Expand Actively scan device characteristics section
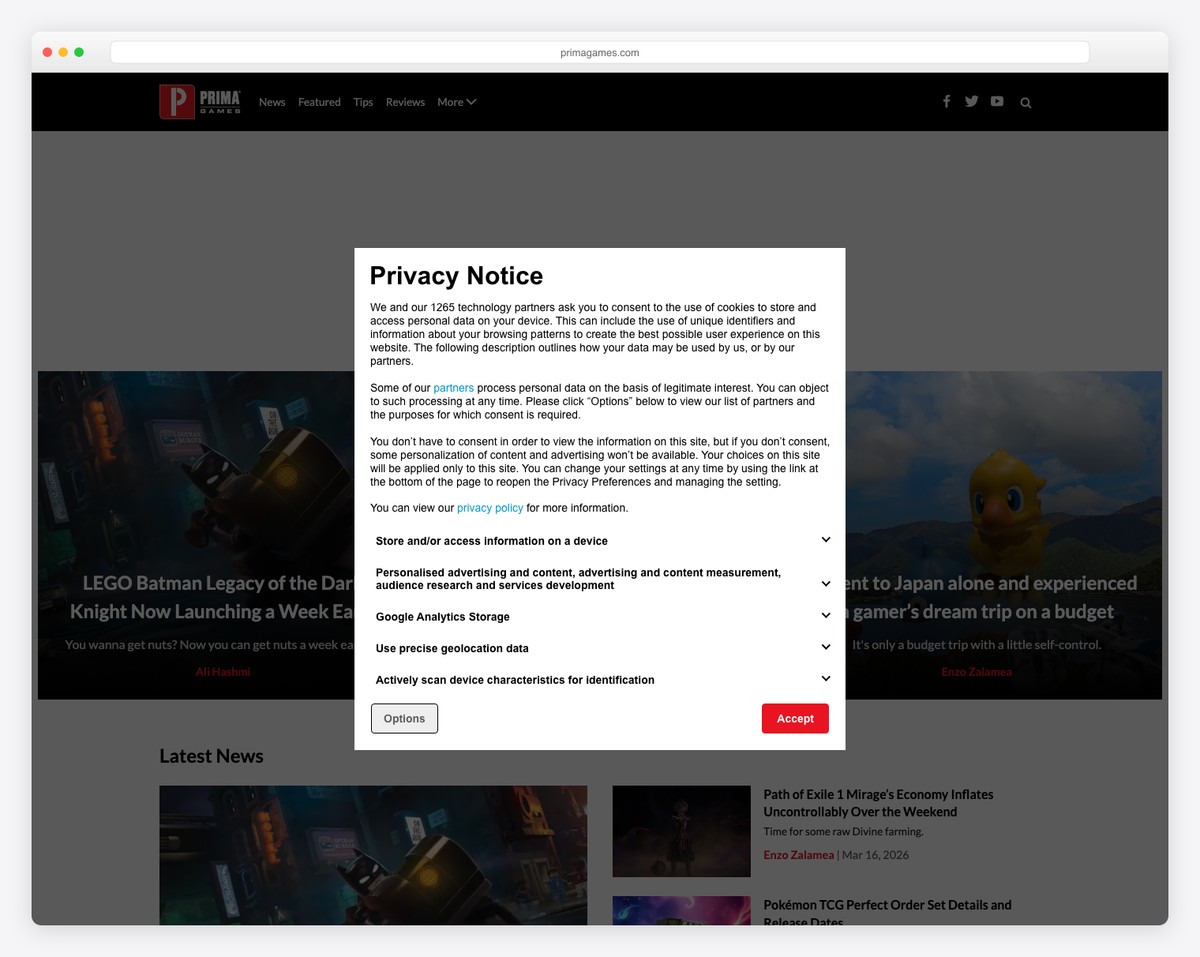Screen dimensions: 1200x957 coord(825,679)
